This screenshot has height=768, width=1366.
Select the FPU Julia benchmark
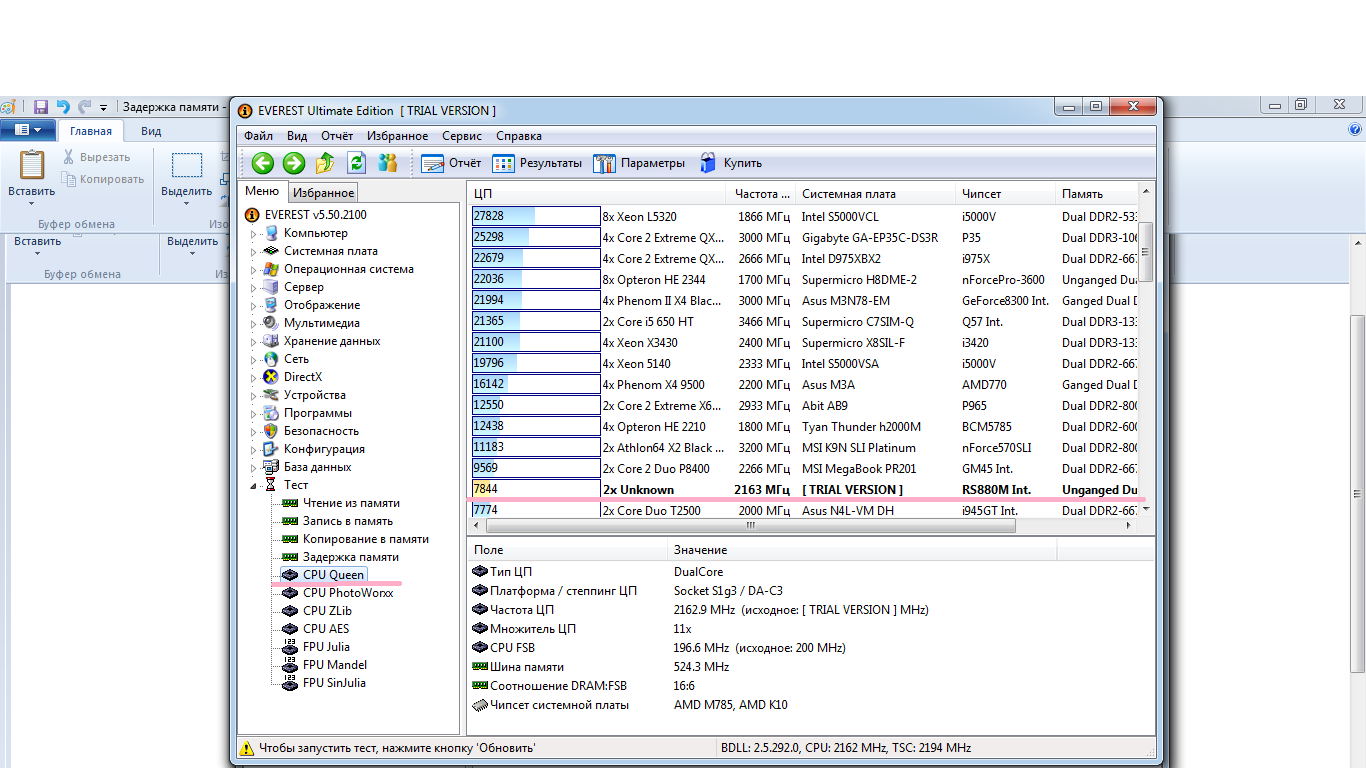tap(326, 647)
